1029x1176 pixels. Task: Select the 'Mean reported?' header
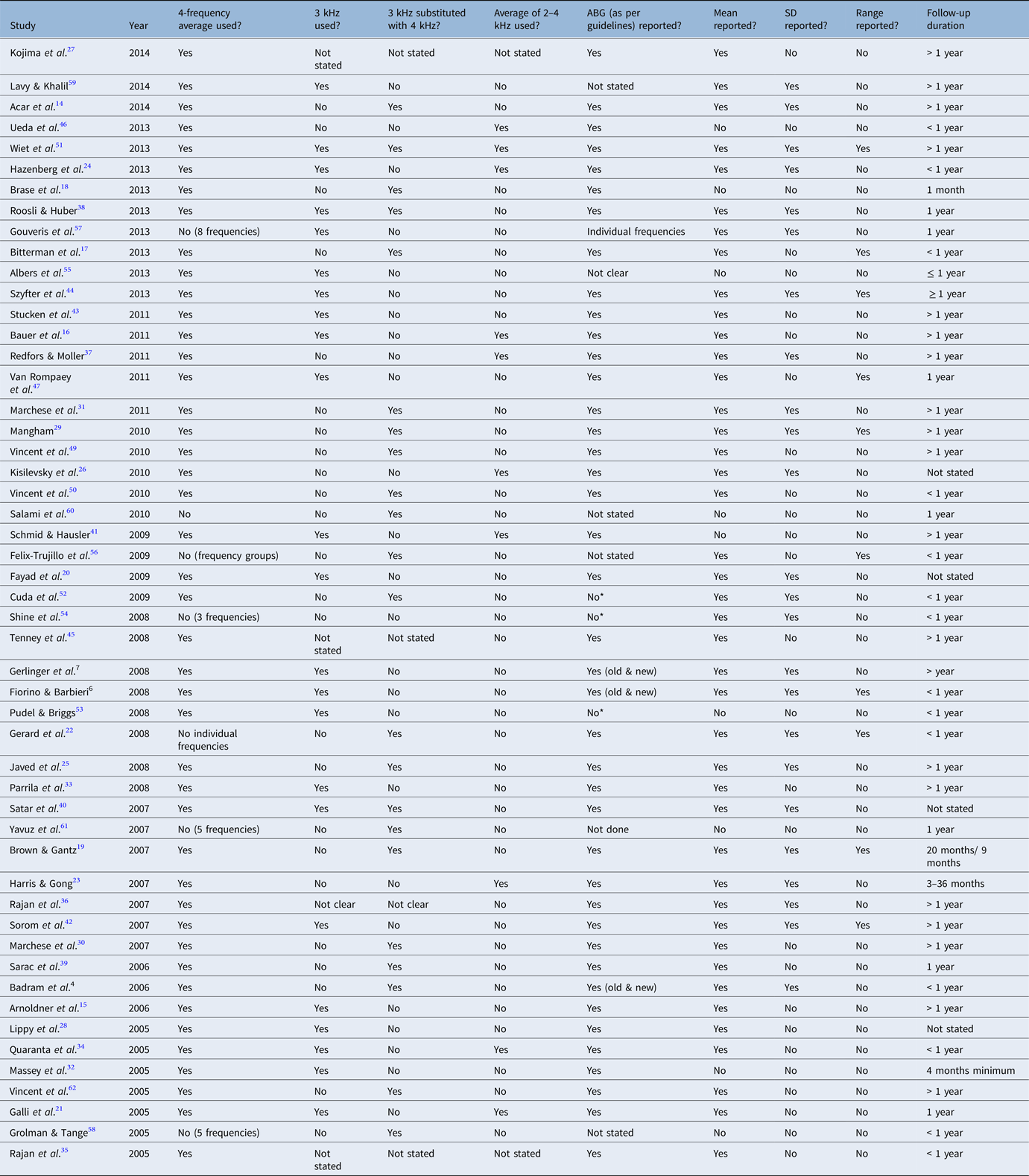(735, 19)
